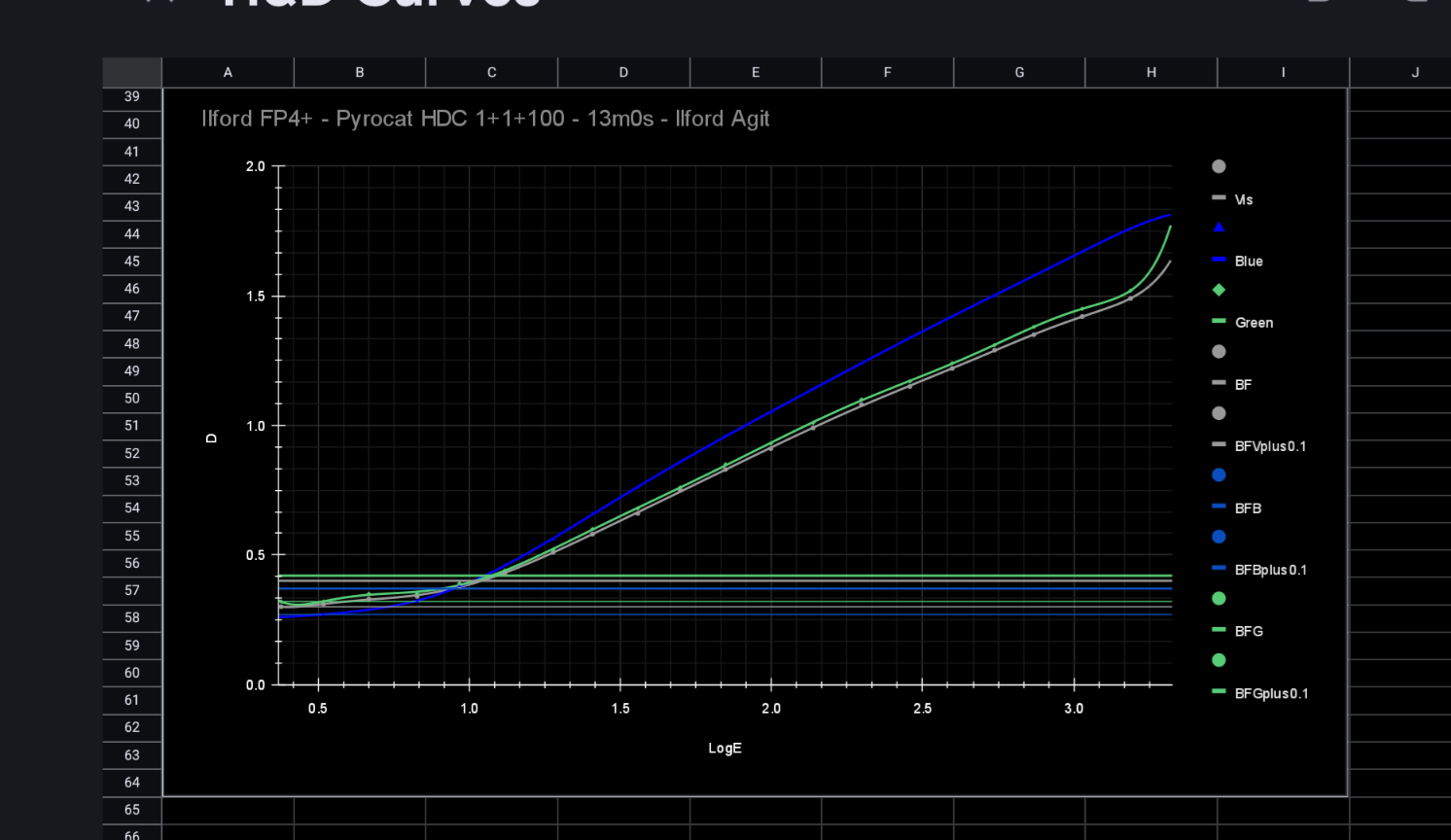Select the Blue legend entry label
The image size is (1451, 840).
1249,262
